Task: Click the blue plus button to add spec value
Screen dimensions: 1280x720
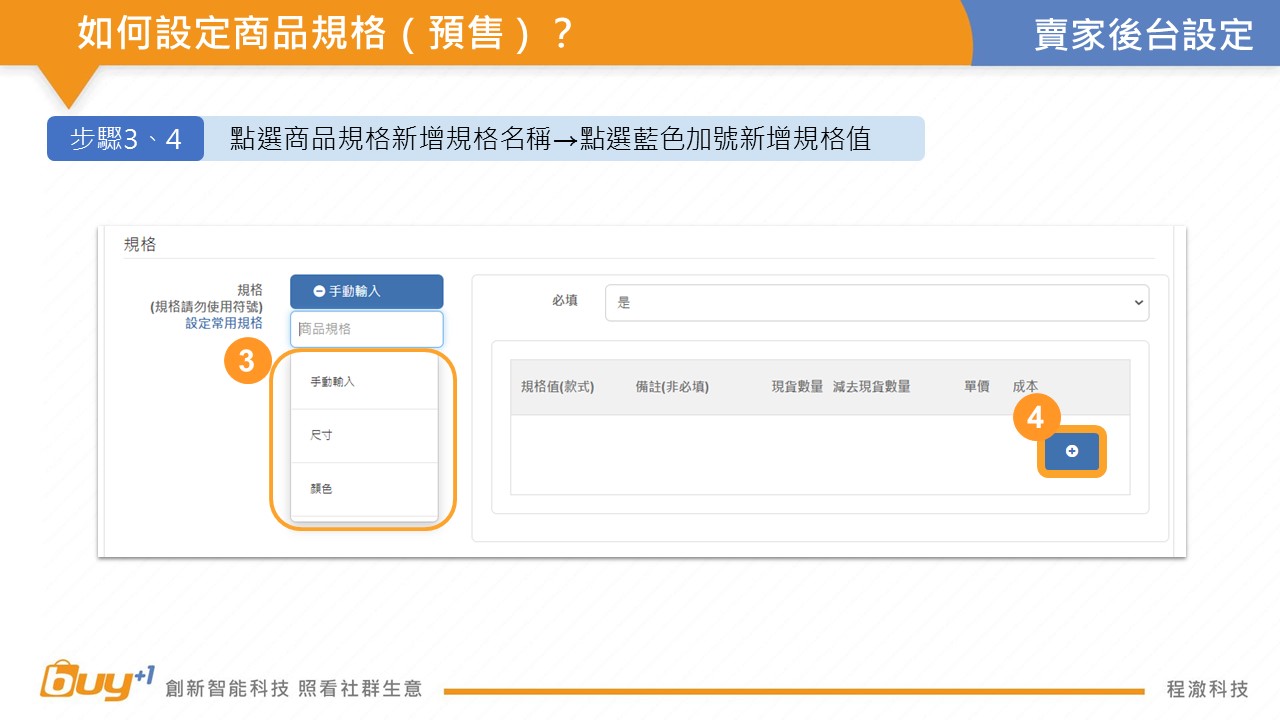Action: pyautogui.click(x=1071, y=452)
